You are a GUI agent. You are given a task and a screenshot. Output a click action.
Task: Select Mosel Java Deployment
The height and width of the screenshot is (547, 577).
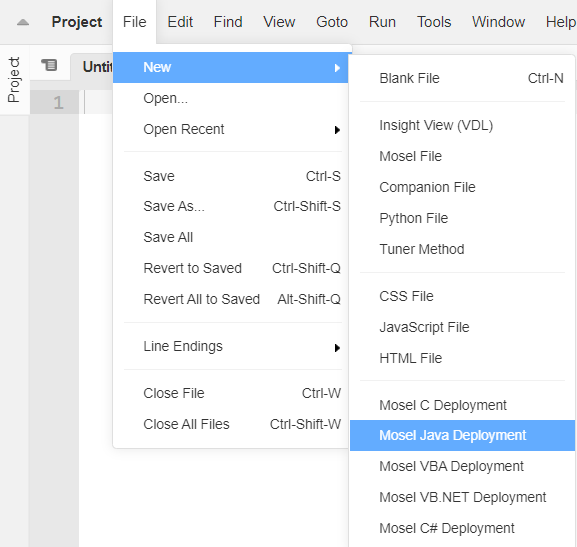pyautogui.click(x=462, y=435)
